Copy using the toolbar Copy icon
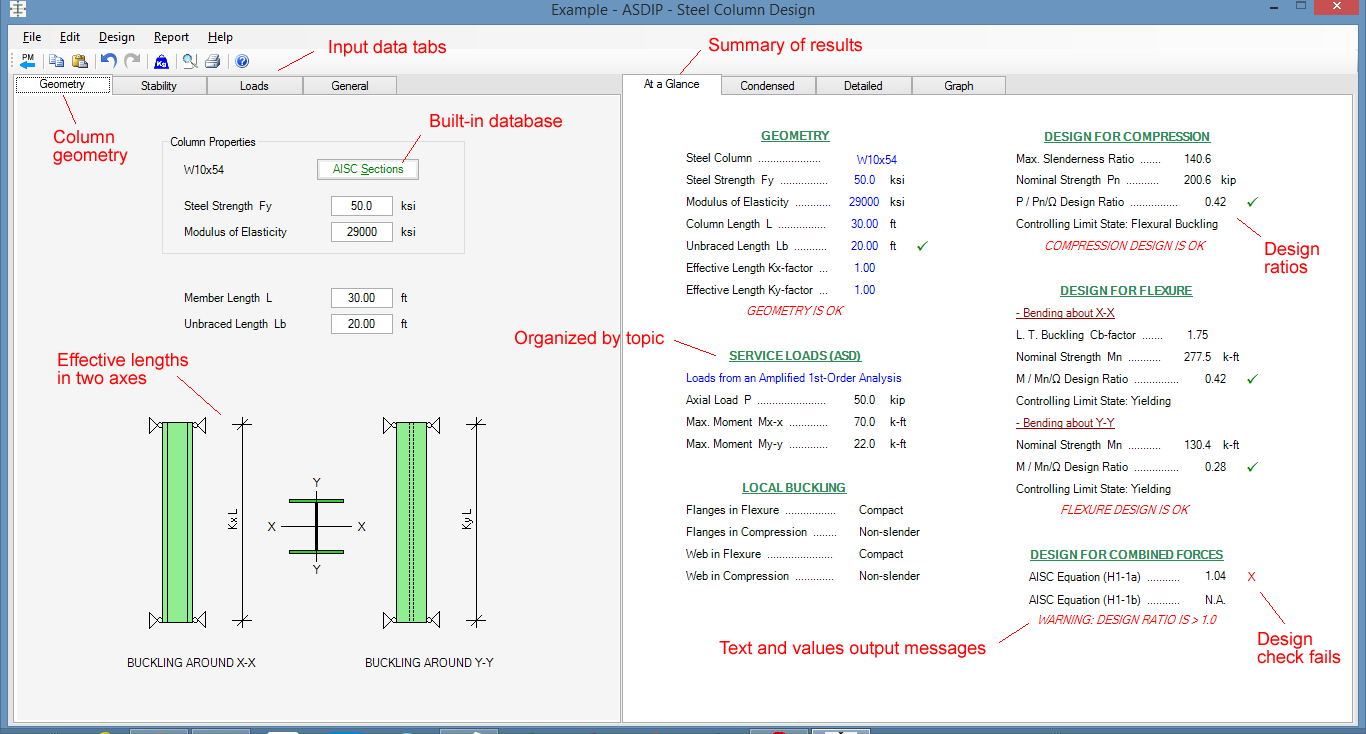 coord(57,61)
